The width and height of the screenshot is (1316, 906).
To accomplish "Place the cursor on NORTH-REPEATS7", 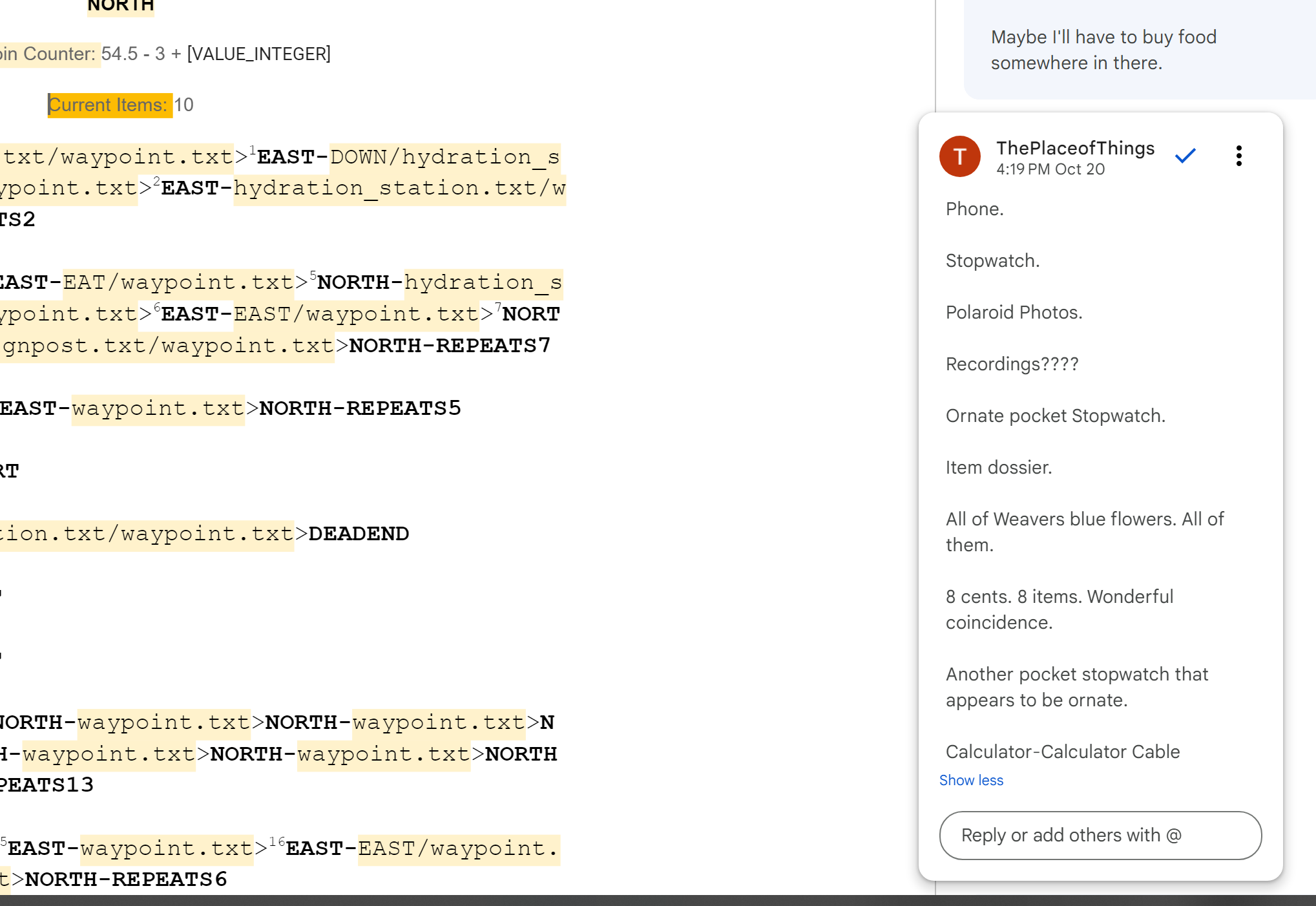I will tap(449, 345).
